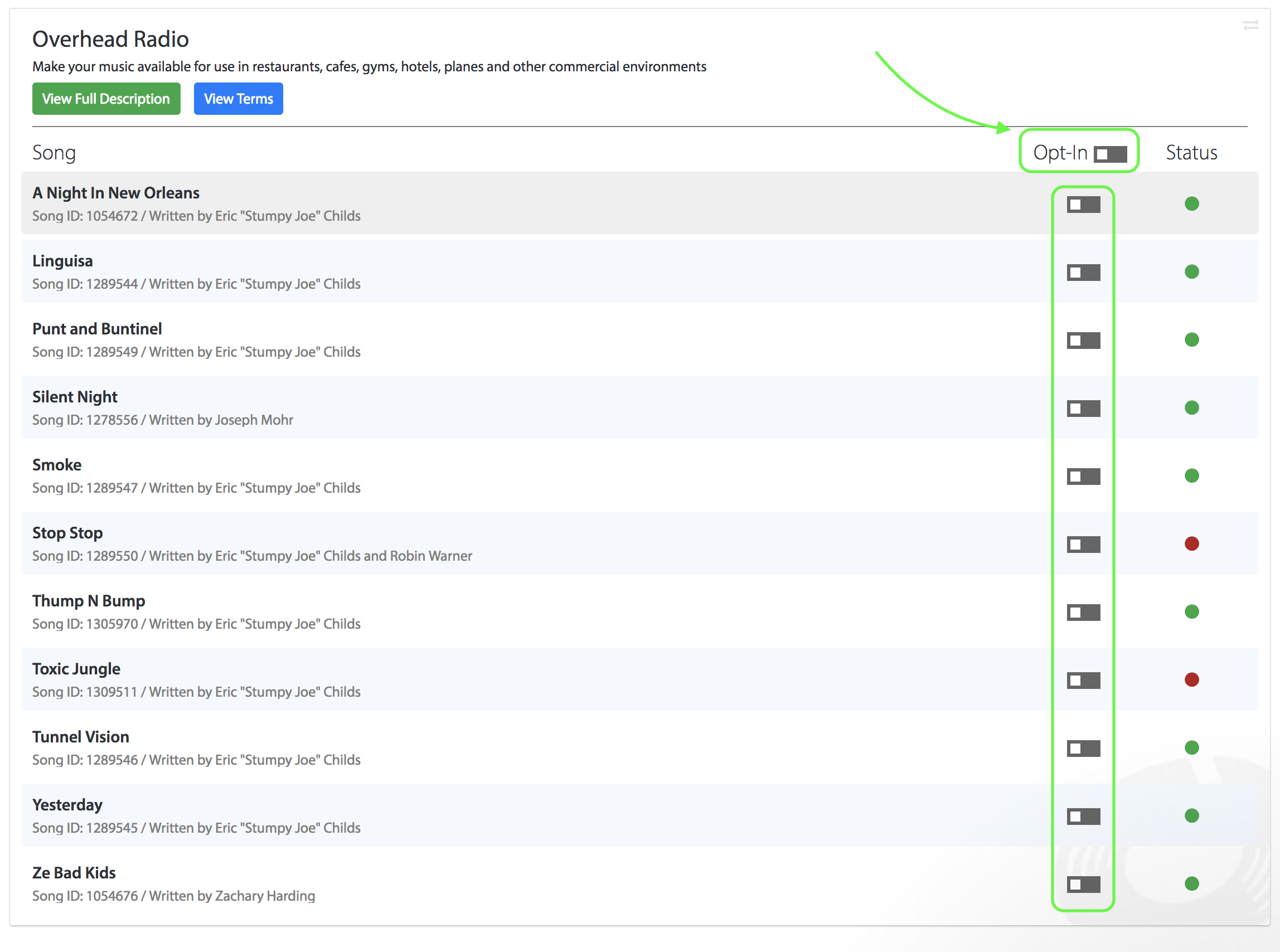The width and height of the screenshot is (1280, 952).
Task: Click Song ID 1289544 details line
Action: 197,284
